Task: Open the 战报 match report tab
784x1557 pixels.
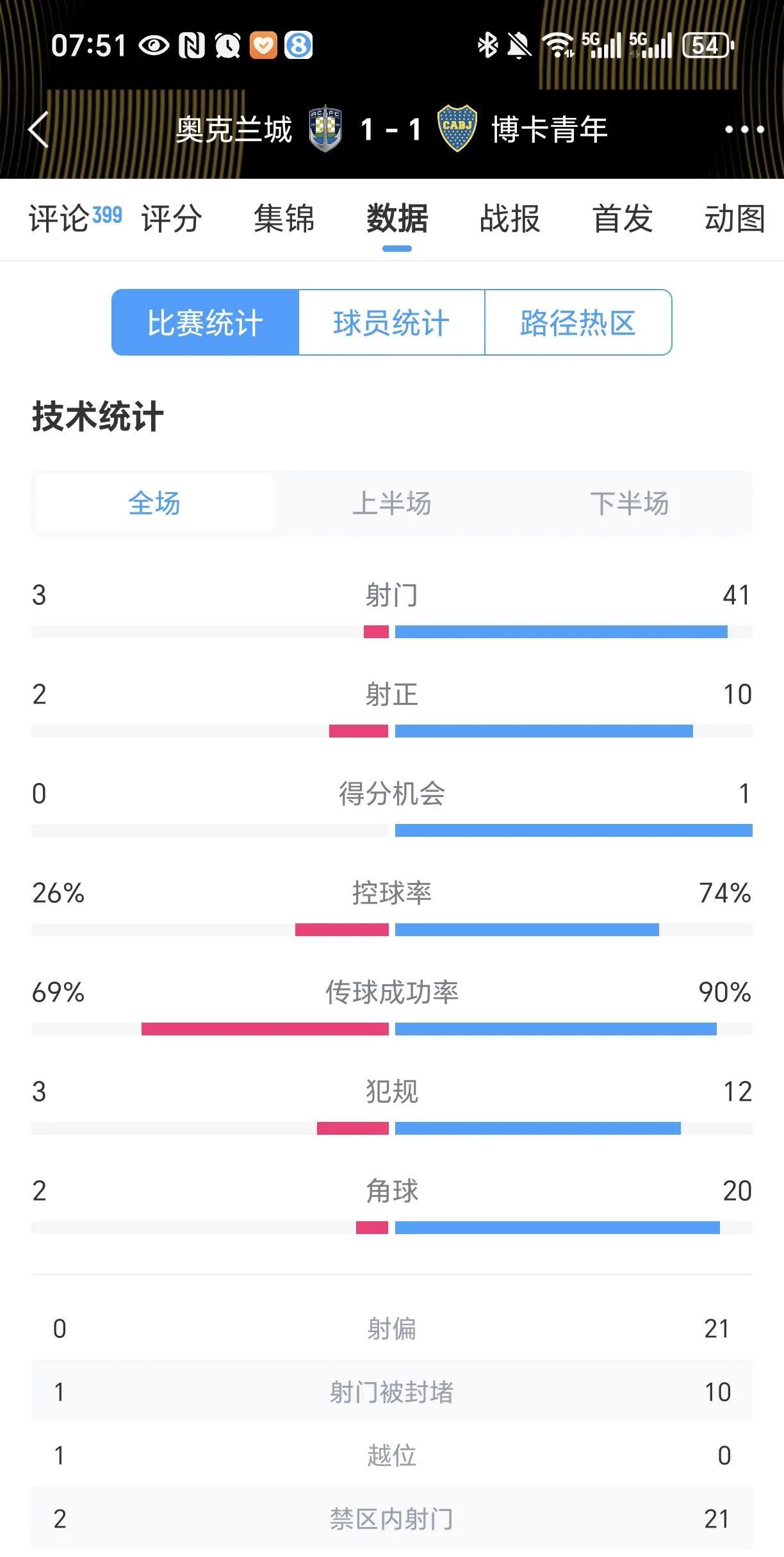Action: tap(510, 218)
